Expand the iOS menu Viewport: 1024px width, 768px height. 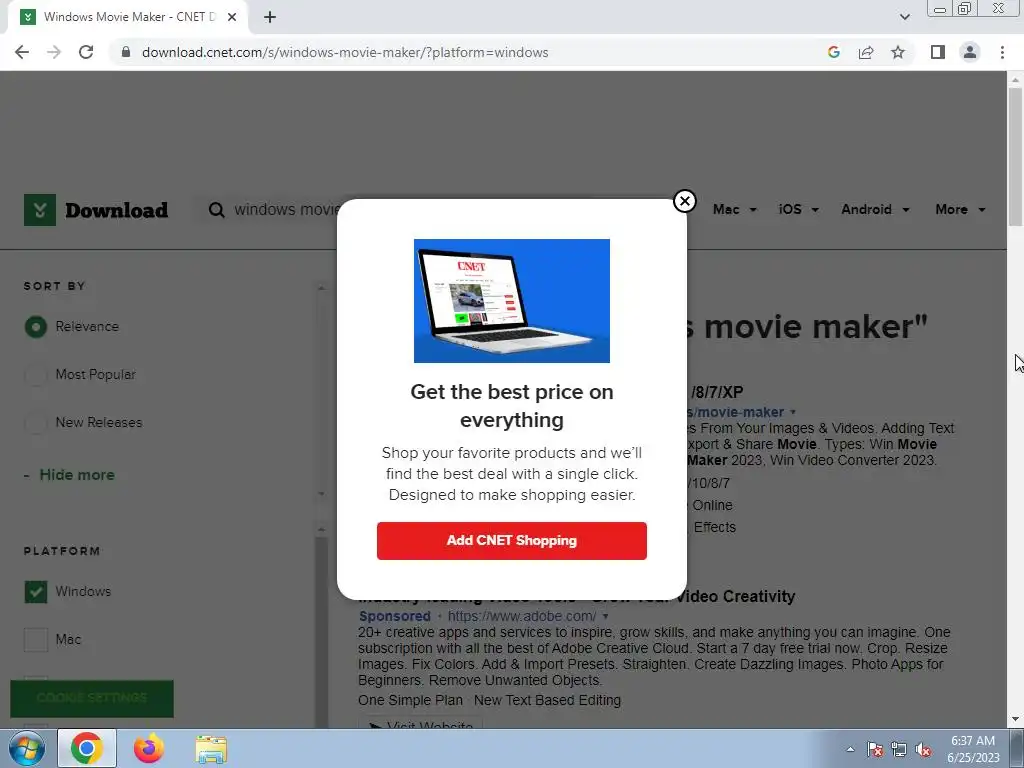click(x=798, y=210)
